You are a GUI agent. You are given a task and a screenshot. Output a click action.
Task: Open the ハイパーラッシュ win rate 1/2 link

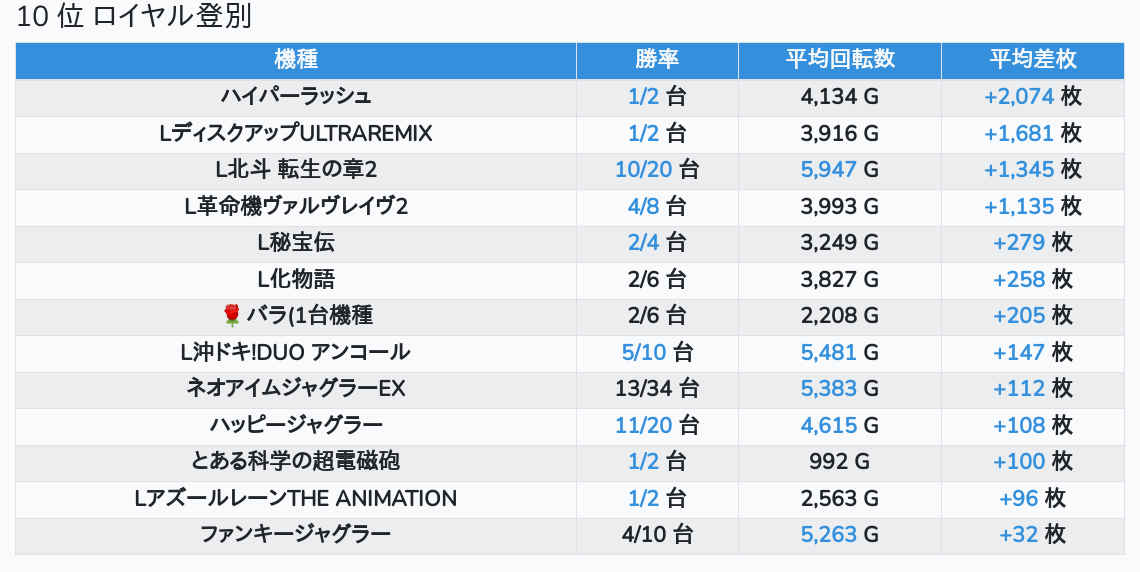[x=644, y=97]
